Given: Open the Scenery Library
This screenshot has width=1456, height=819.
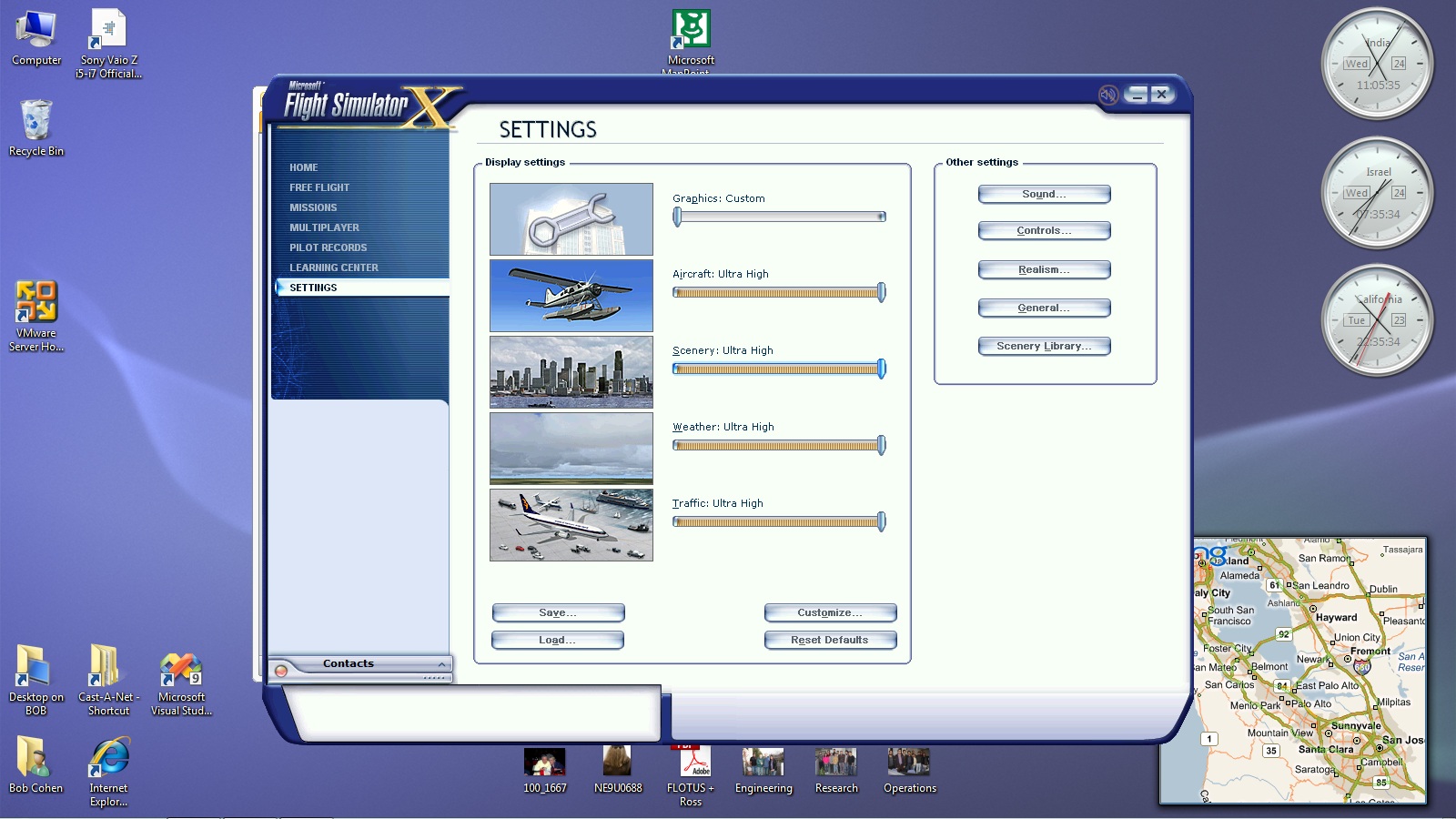Looking at the screenshot, I should (x=1044, y=346).
